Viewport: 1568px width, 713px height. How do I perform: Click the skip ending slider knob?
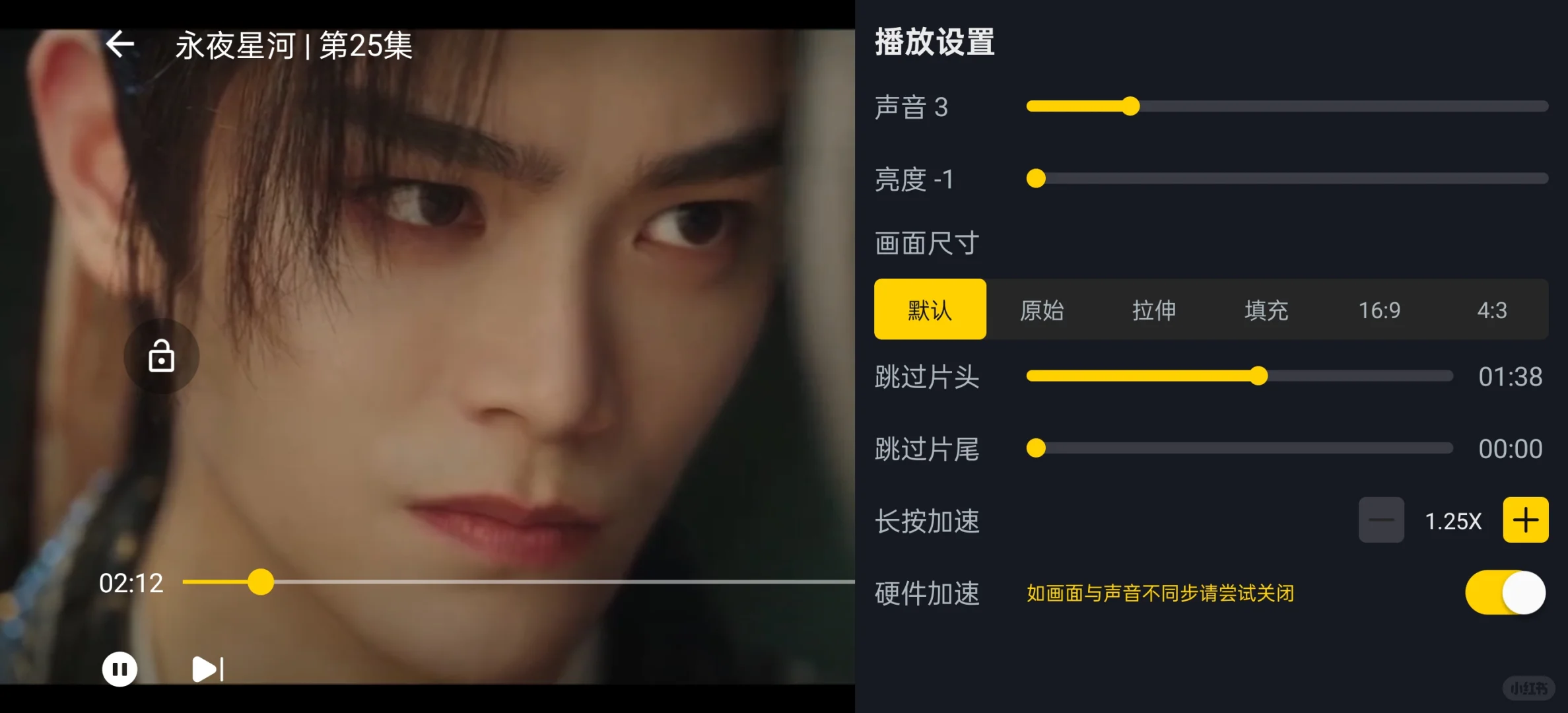click(x=1036, y=448)
